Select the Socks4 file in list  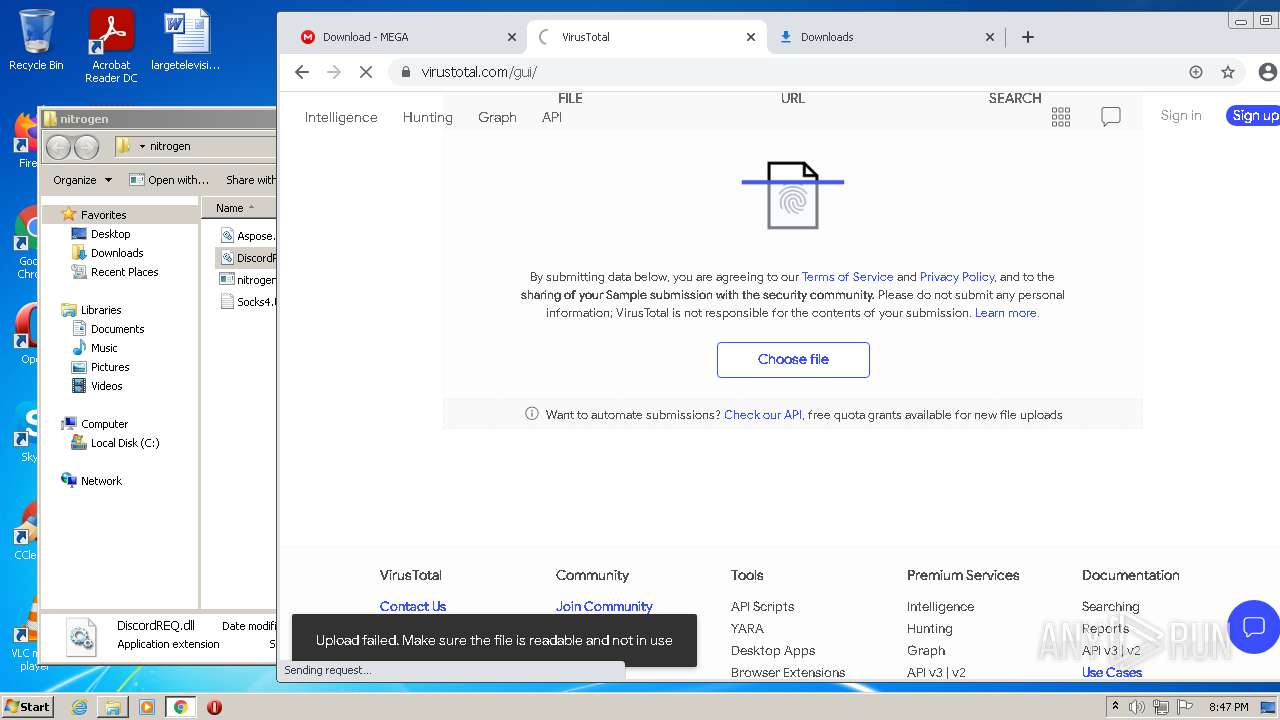247,302
